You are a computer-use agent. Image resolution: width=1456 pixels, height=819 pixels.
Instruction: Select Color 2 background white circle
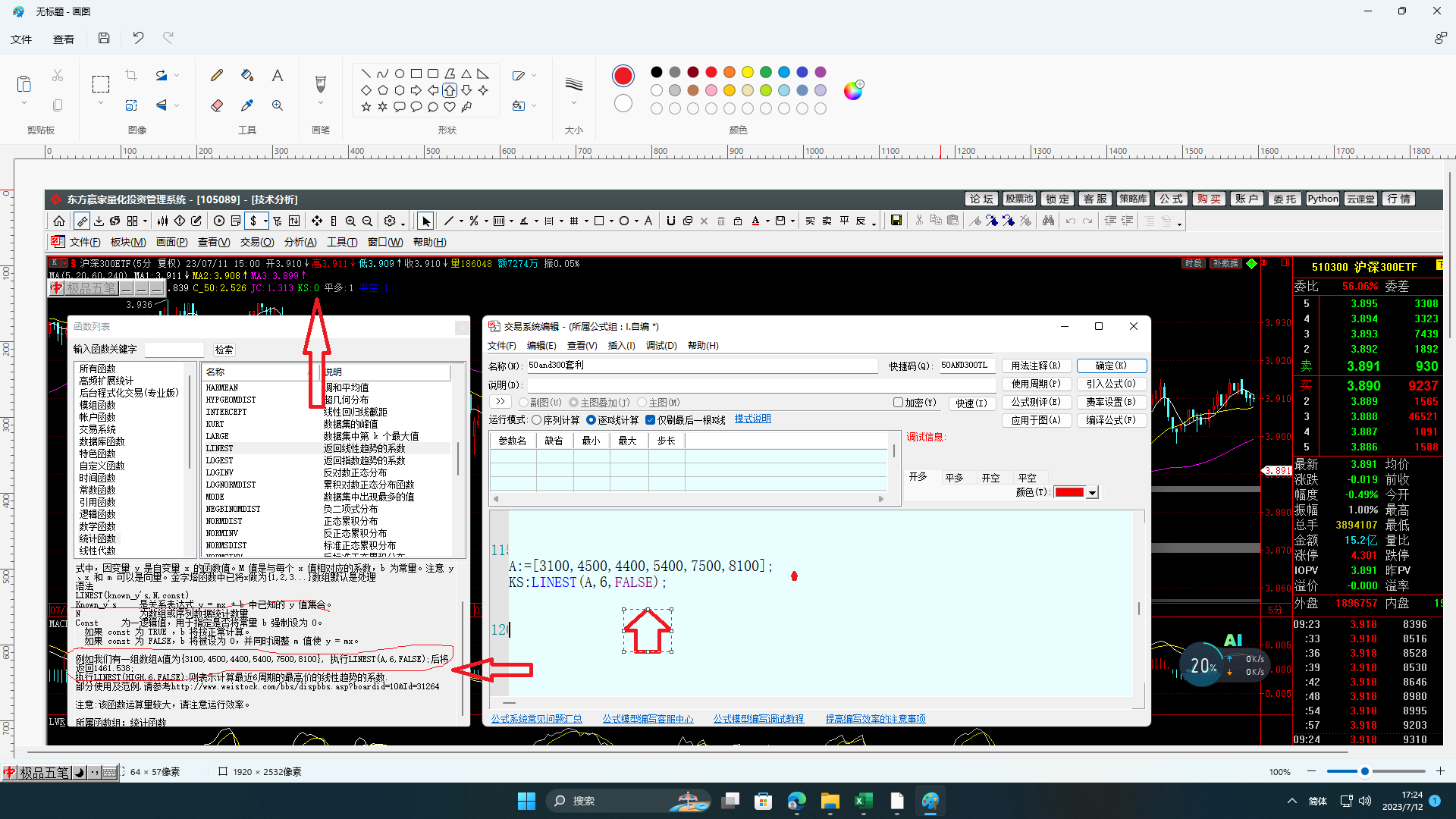coord(623,103)
